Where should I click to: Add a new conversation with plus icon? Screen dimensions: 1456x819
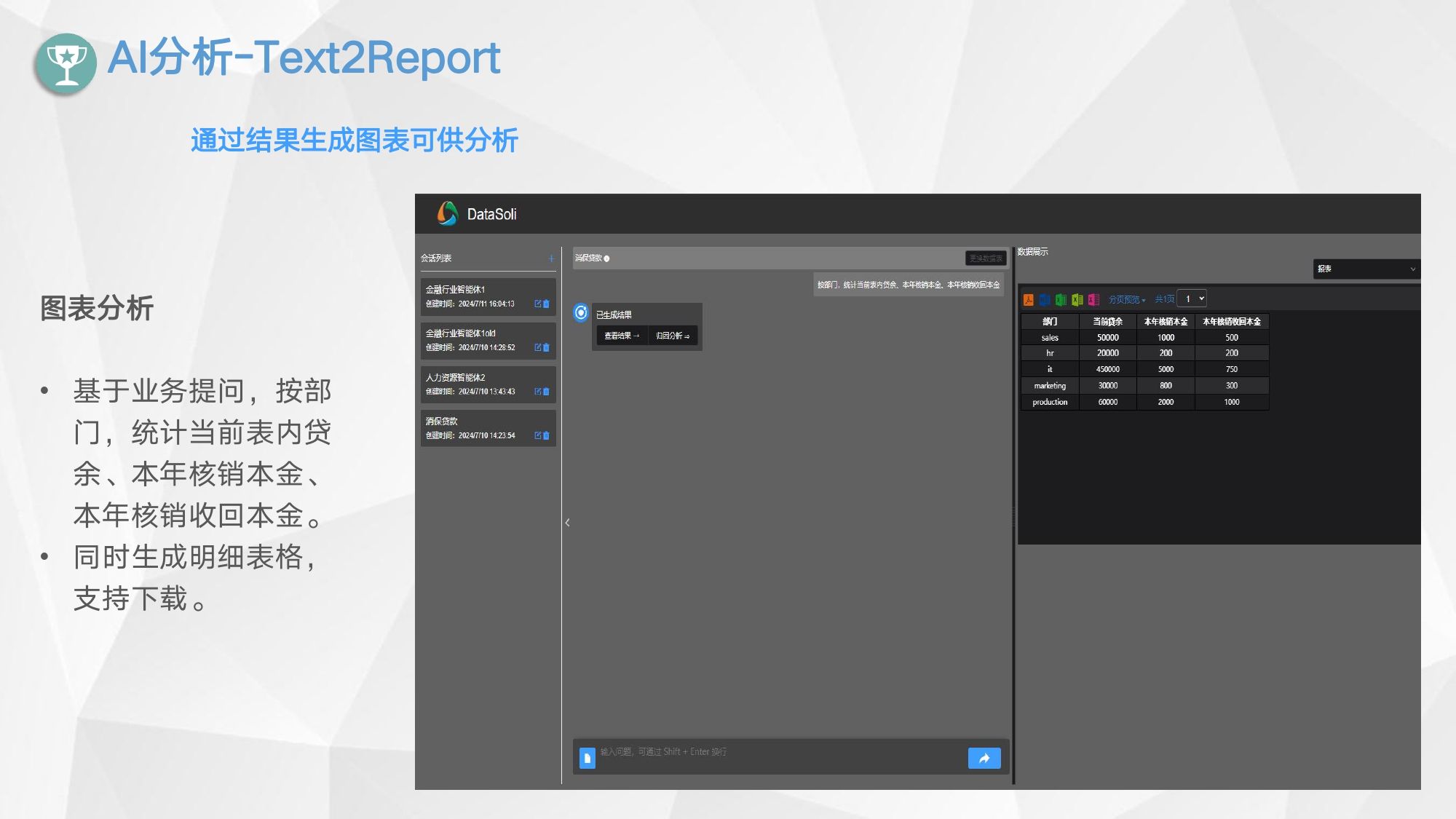point(551,258)
